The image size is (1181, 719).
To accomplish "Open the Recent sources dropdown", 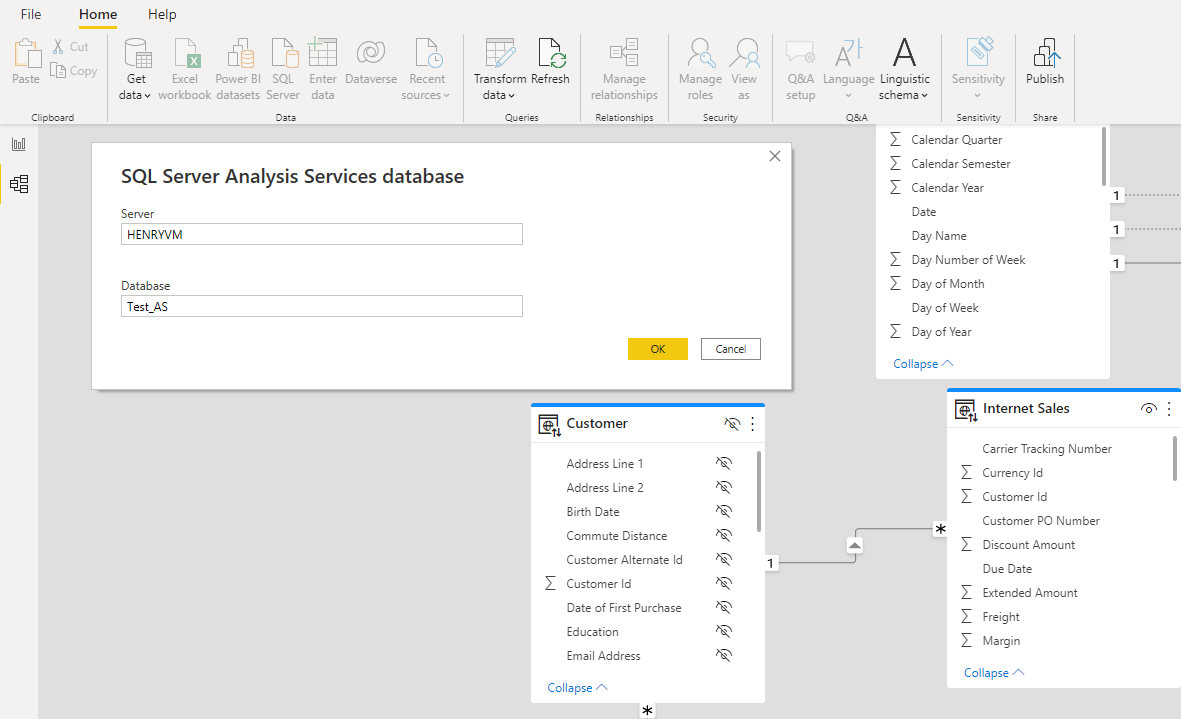I will 427,67.
